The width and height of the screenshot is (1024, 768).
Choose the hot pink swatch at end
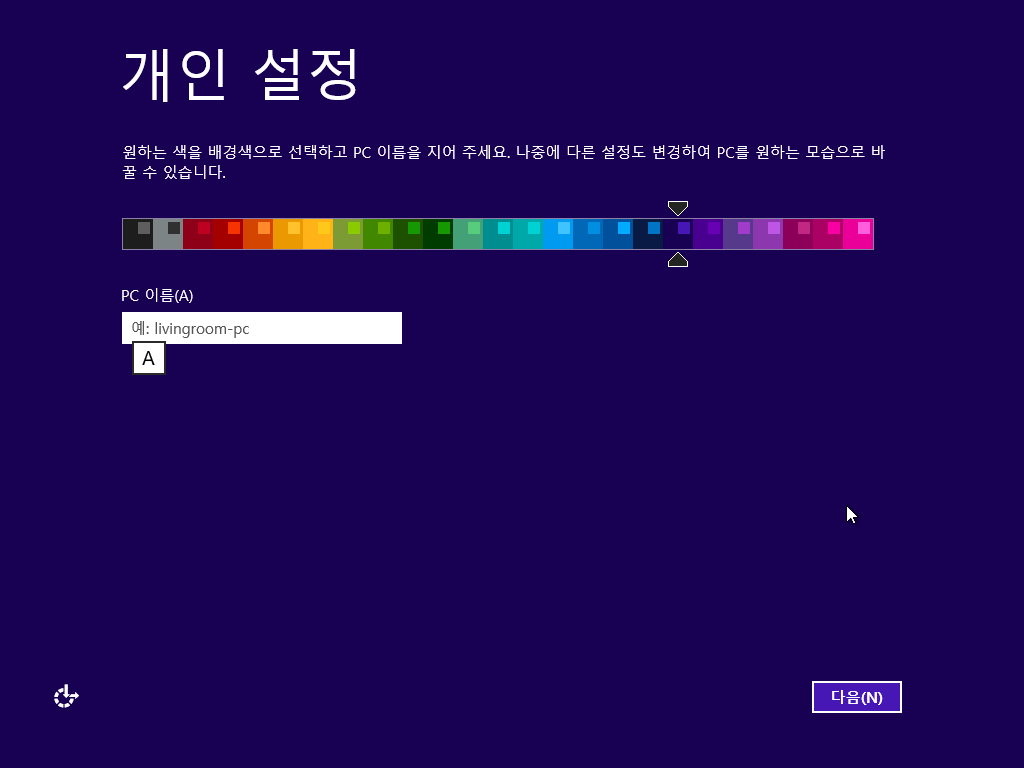point(859,234)
